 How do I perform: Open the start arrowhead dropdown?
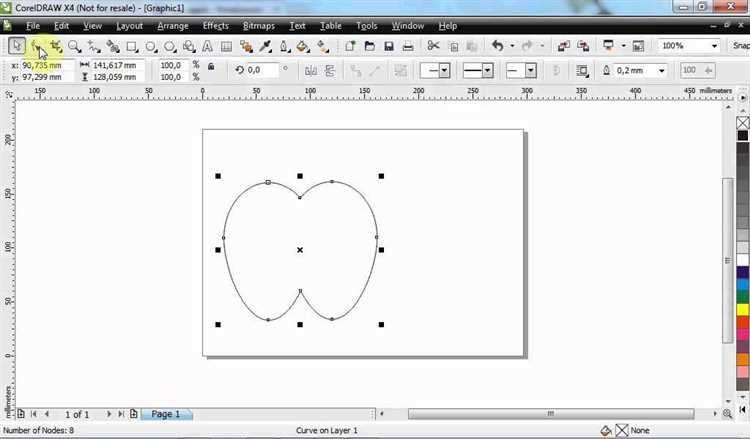point(444,71)
